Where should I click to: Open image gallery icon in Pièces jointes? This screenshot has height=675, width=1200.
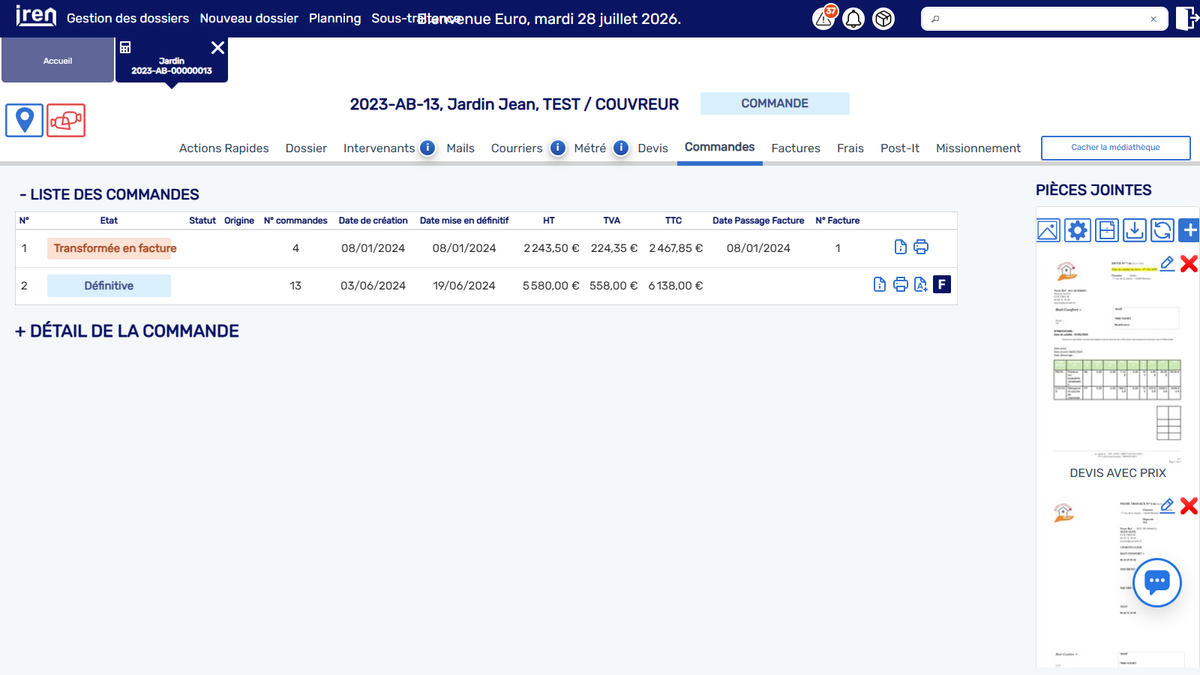point(1048,230)
